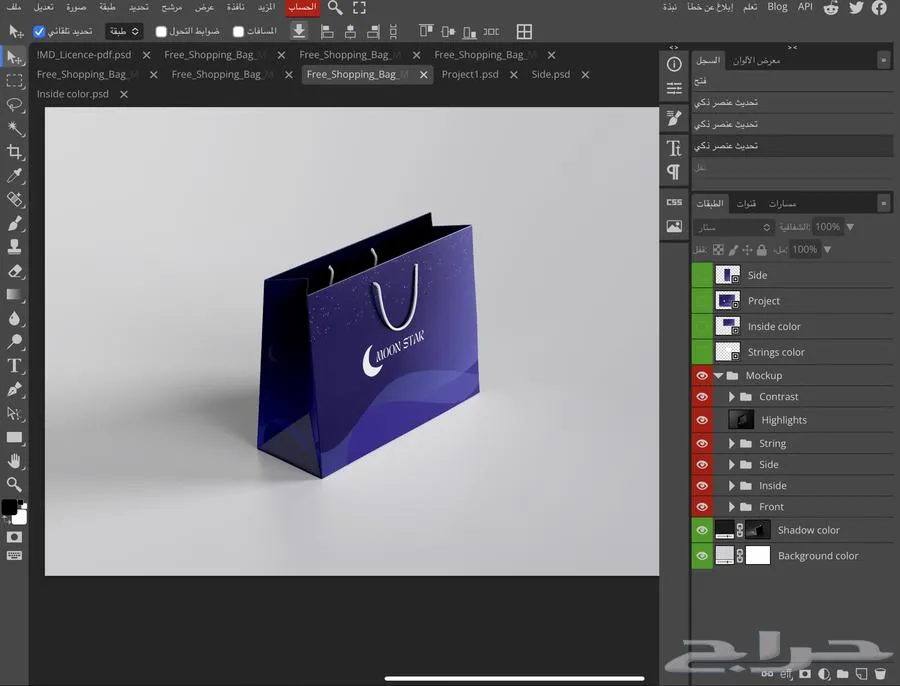Align left edges in the options bar
This screenshot has height=686, width=900.
coord(327,32)
